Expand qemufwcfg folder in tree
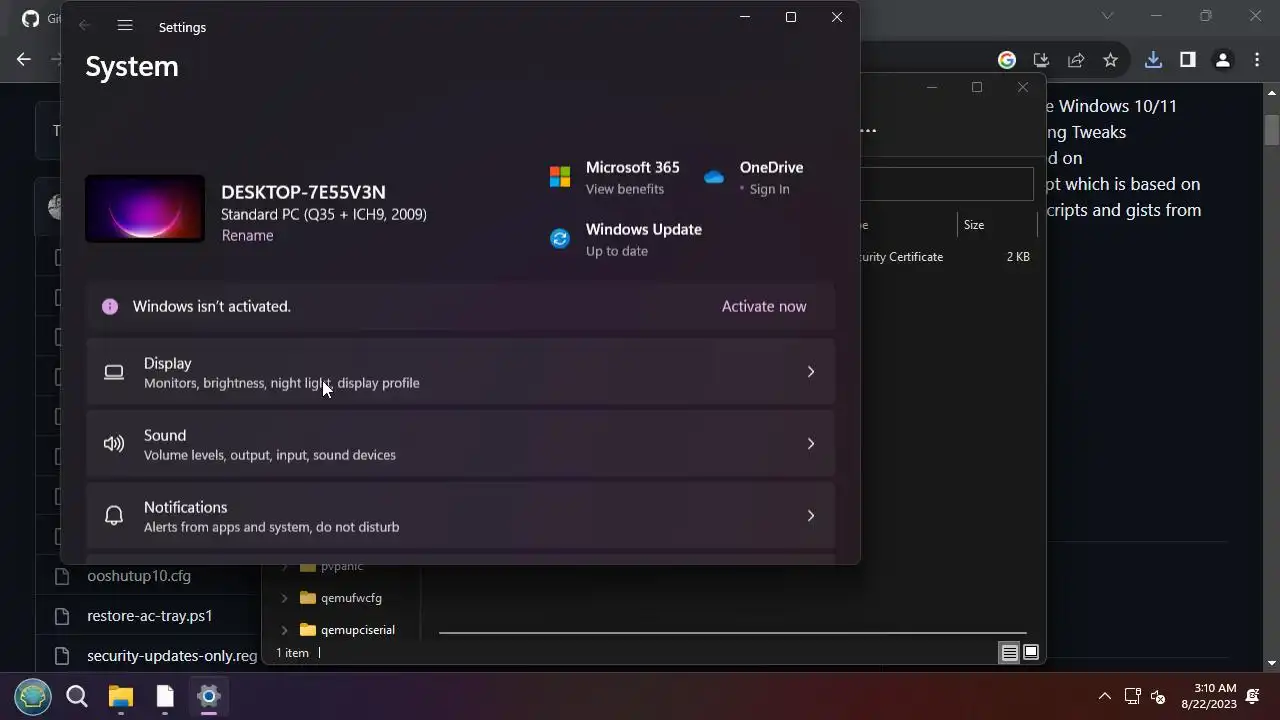The width and height of the screenshot is (1280, 720). click(x=284, y=598)
